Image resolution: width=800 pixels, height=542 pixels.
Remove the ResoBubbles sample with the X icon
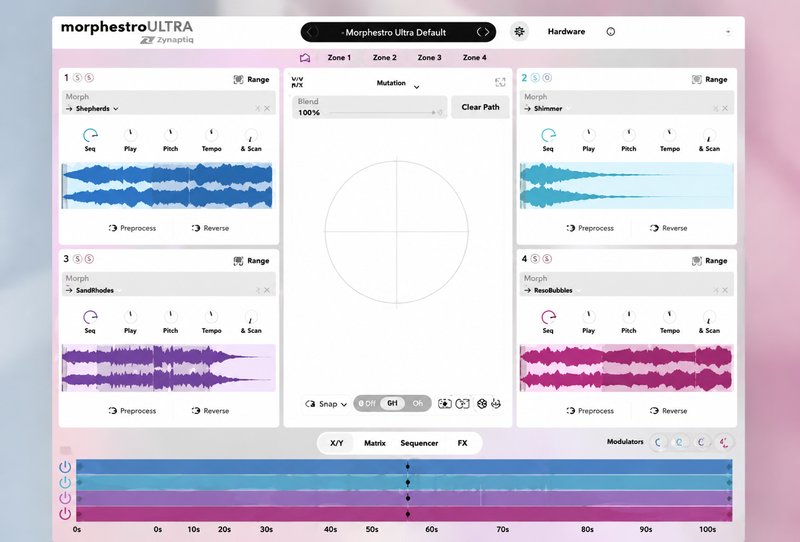[x=725, y=290]
